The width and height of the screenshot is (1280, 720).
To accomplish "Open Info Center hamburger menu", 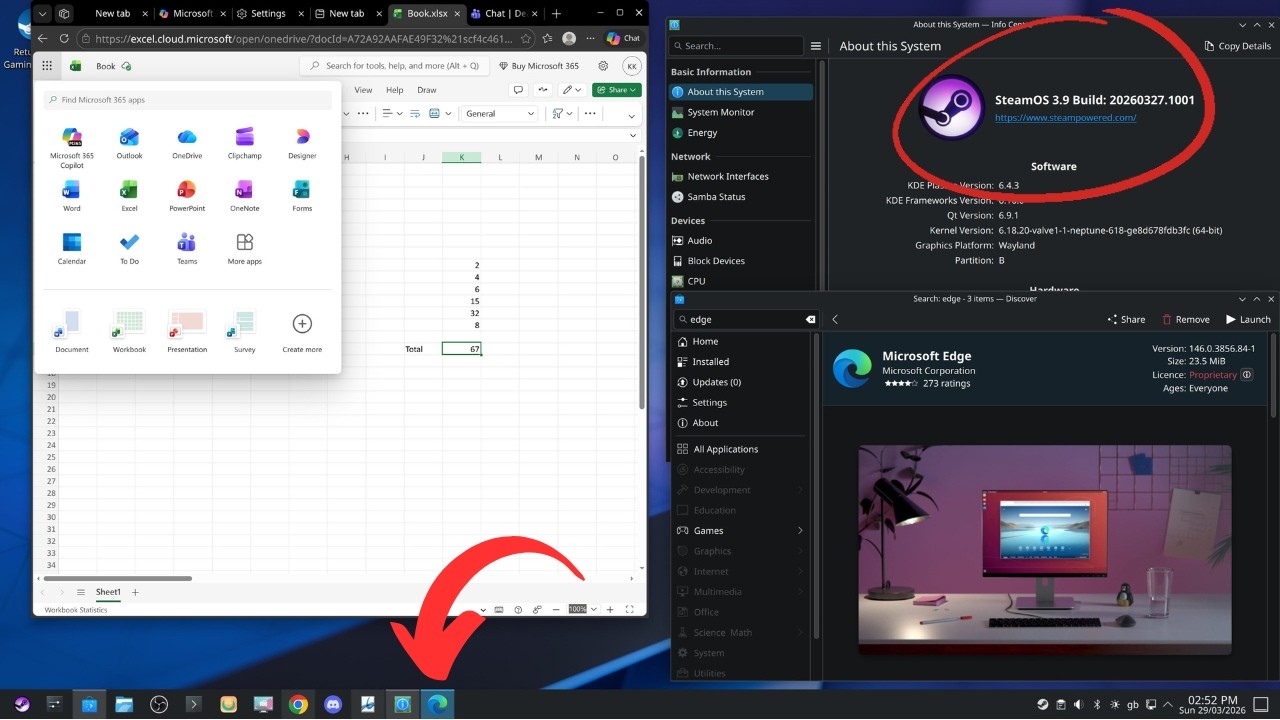I will coord(816,46).
